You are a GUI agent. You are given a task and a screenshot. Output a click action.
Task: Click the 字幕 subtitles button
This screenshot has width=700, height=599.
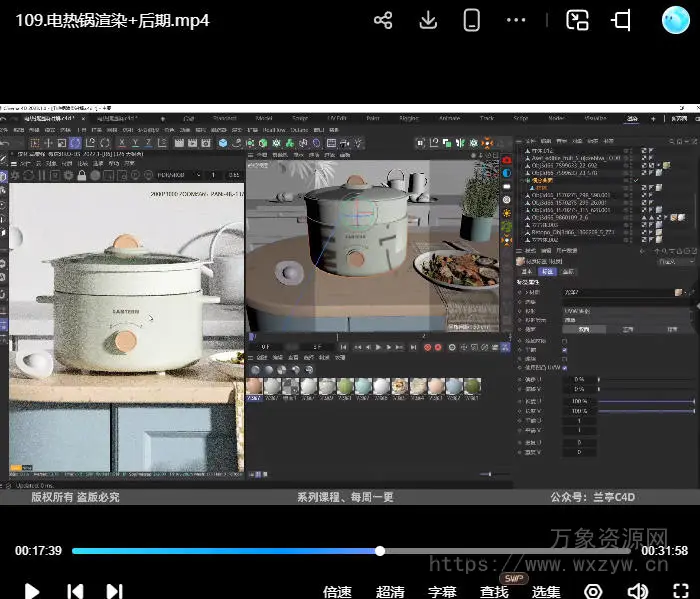442,591
